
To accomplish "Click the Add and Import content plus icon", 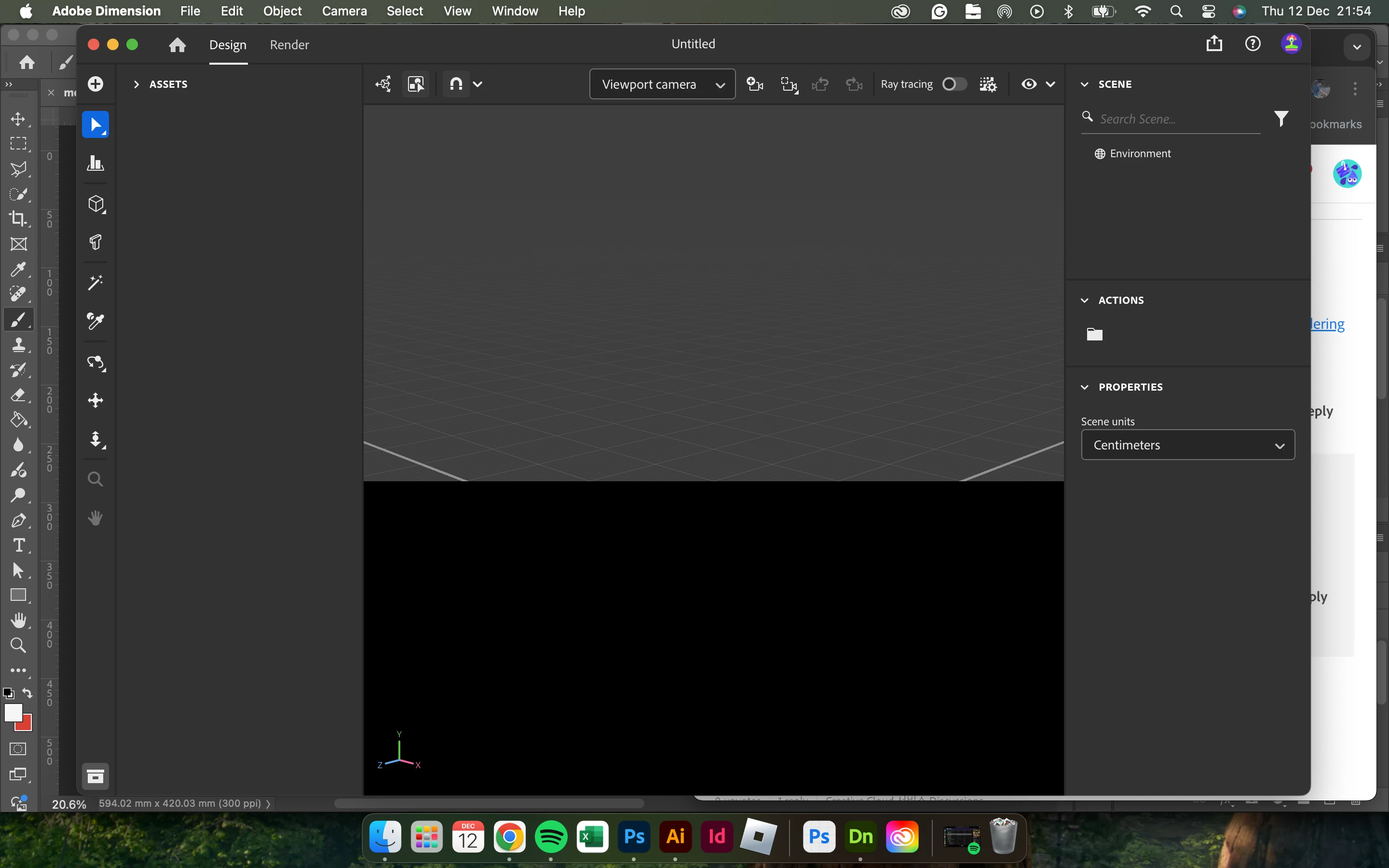I will pos(95,84).
